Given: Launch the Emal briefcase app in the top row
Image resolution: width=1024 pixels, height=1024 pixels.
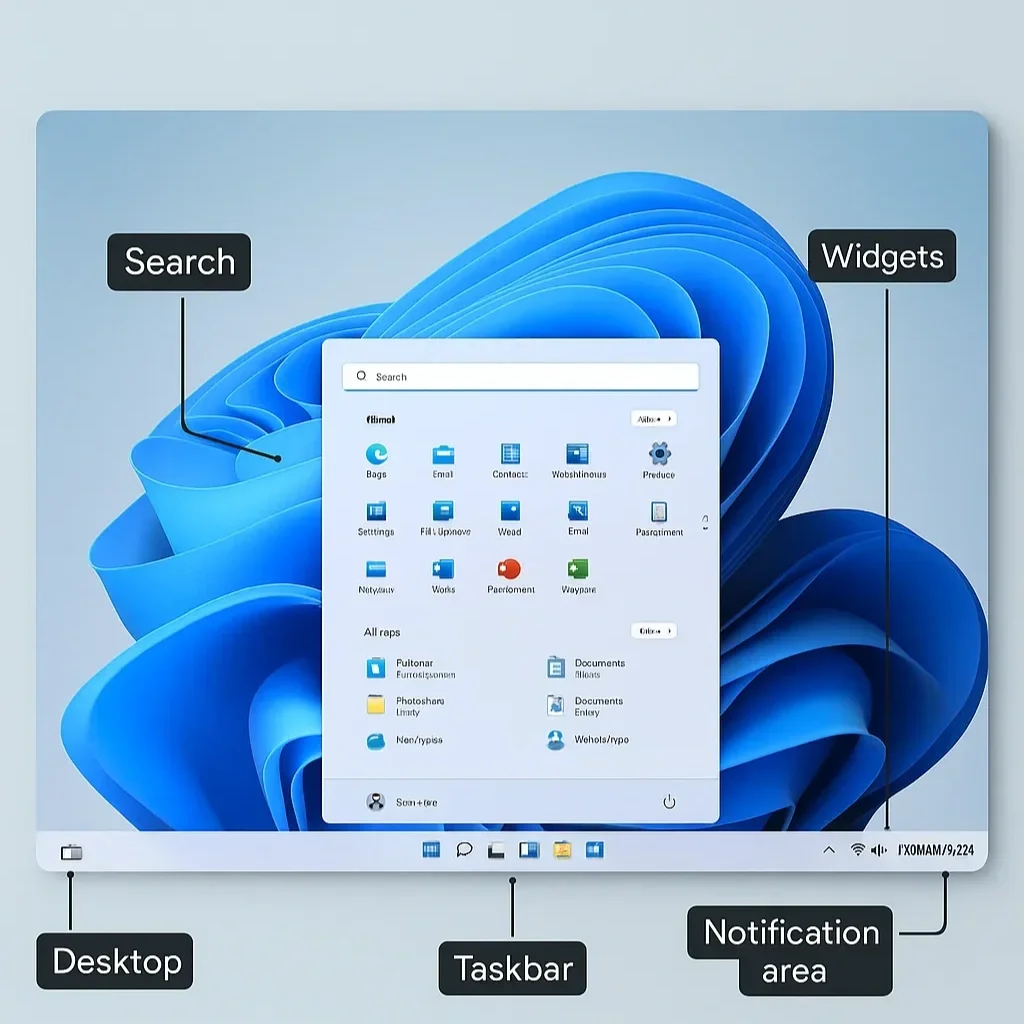Looking at the screenshot, I should point(443,454).
